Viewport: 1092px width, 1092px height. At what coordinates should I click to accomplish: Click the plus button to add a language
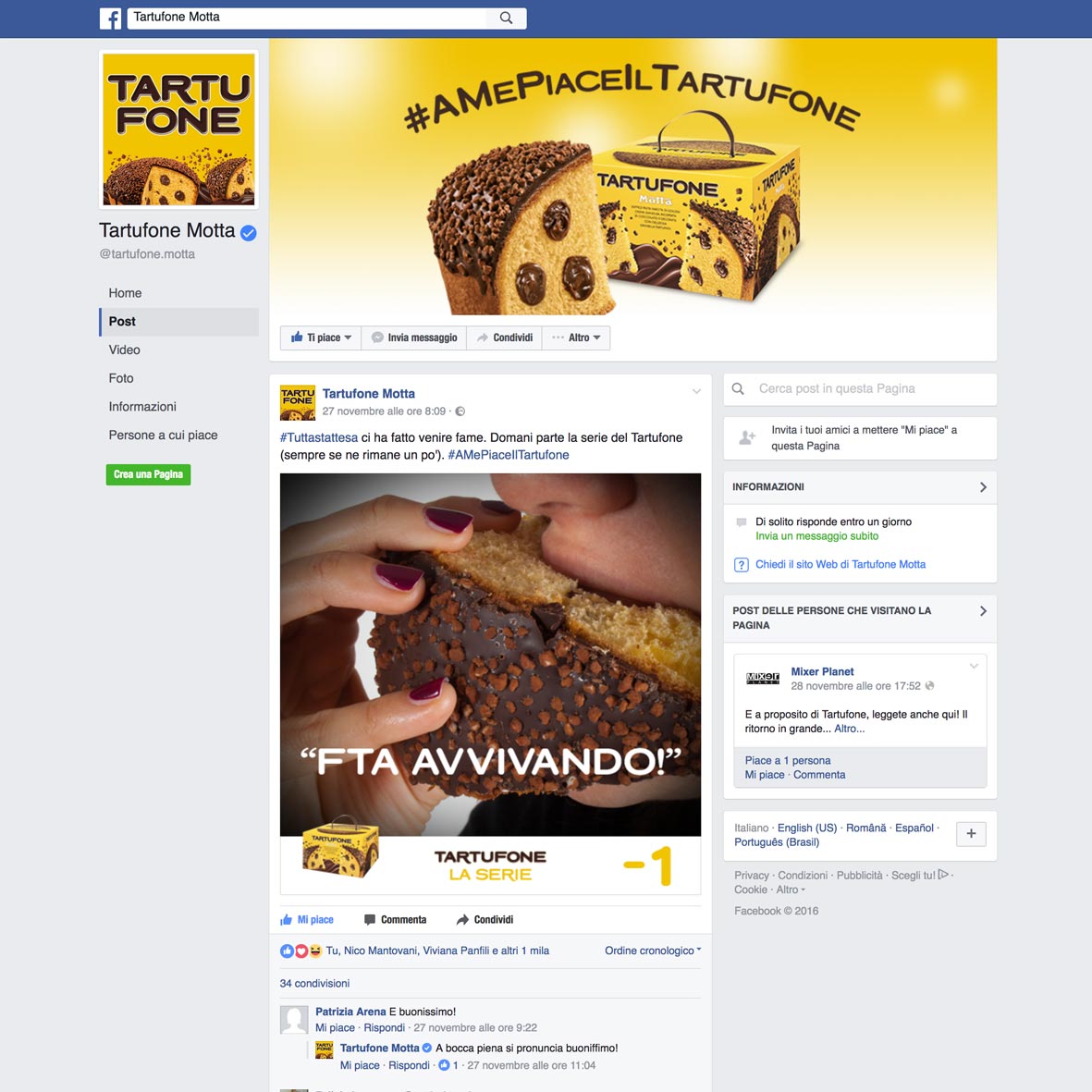click(971, 834)
